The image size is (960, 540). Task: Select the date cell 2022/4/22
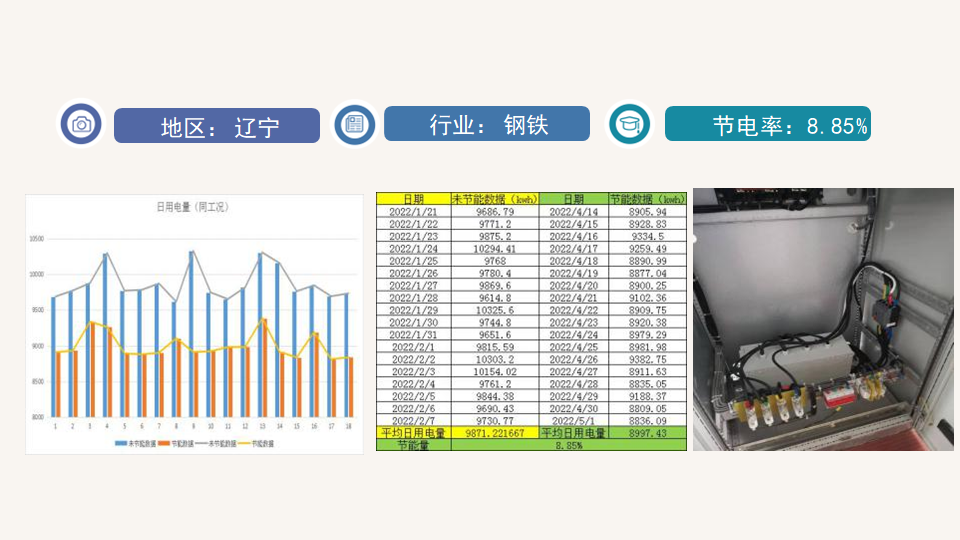[x=574, y=310]
